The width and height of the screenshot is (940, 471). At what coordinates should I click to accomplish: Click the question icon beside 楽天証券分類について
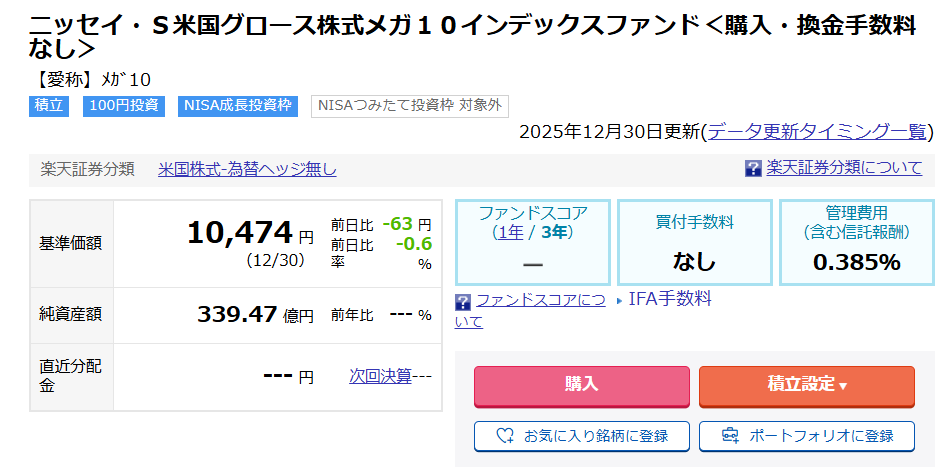[x=754, y=168]
